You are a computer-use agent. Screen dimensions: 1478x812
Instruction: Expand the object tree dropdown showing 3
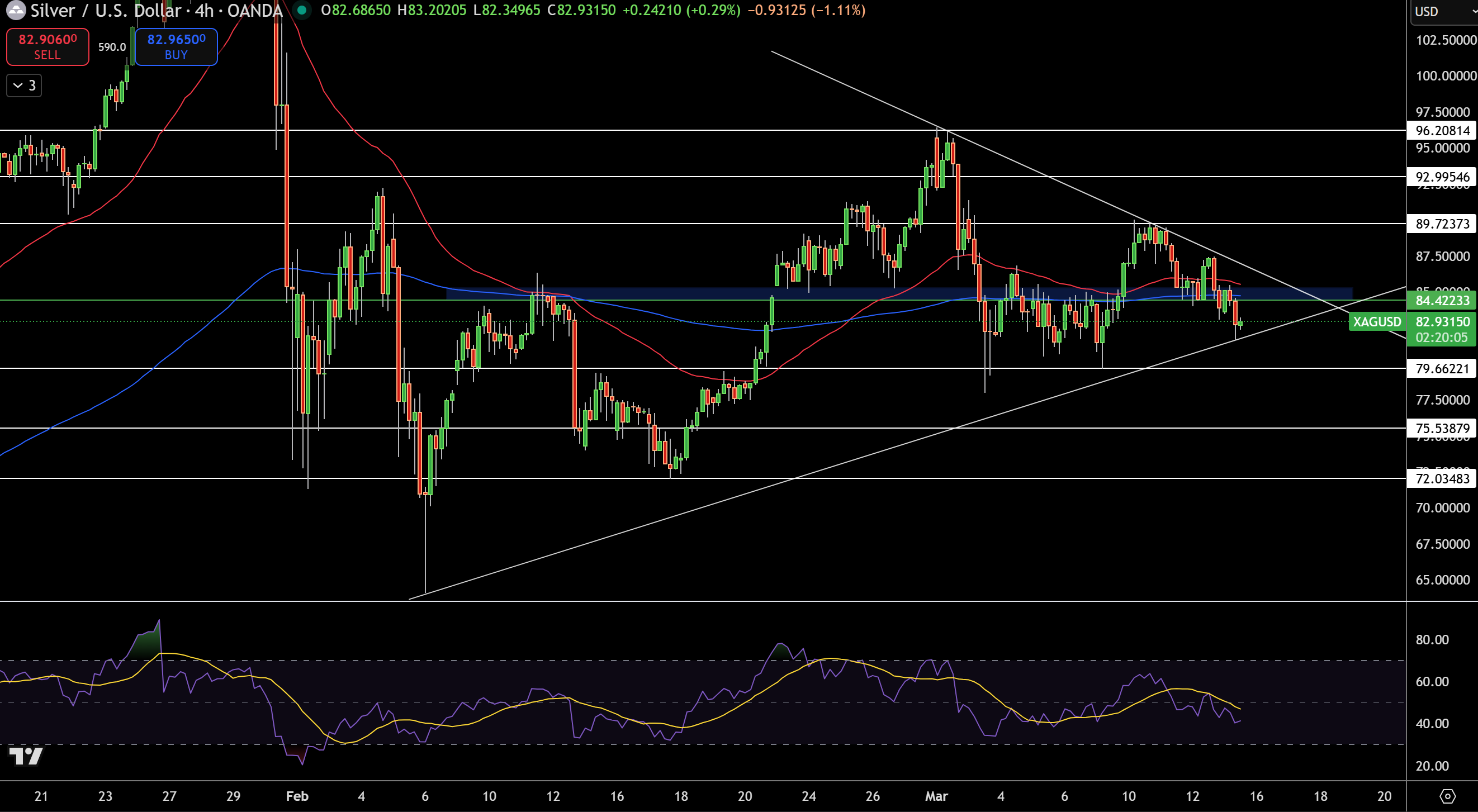pos(23,86)
